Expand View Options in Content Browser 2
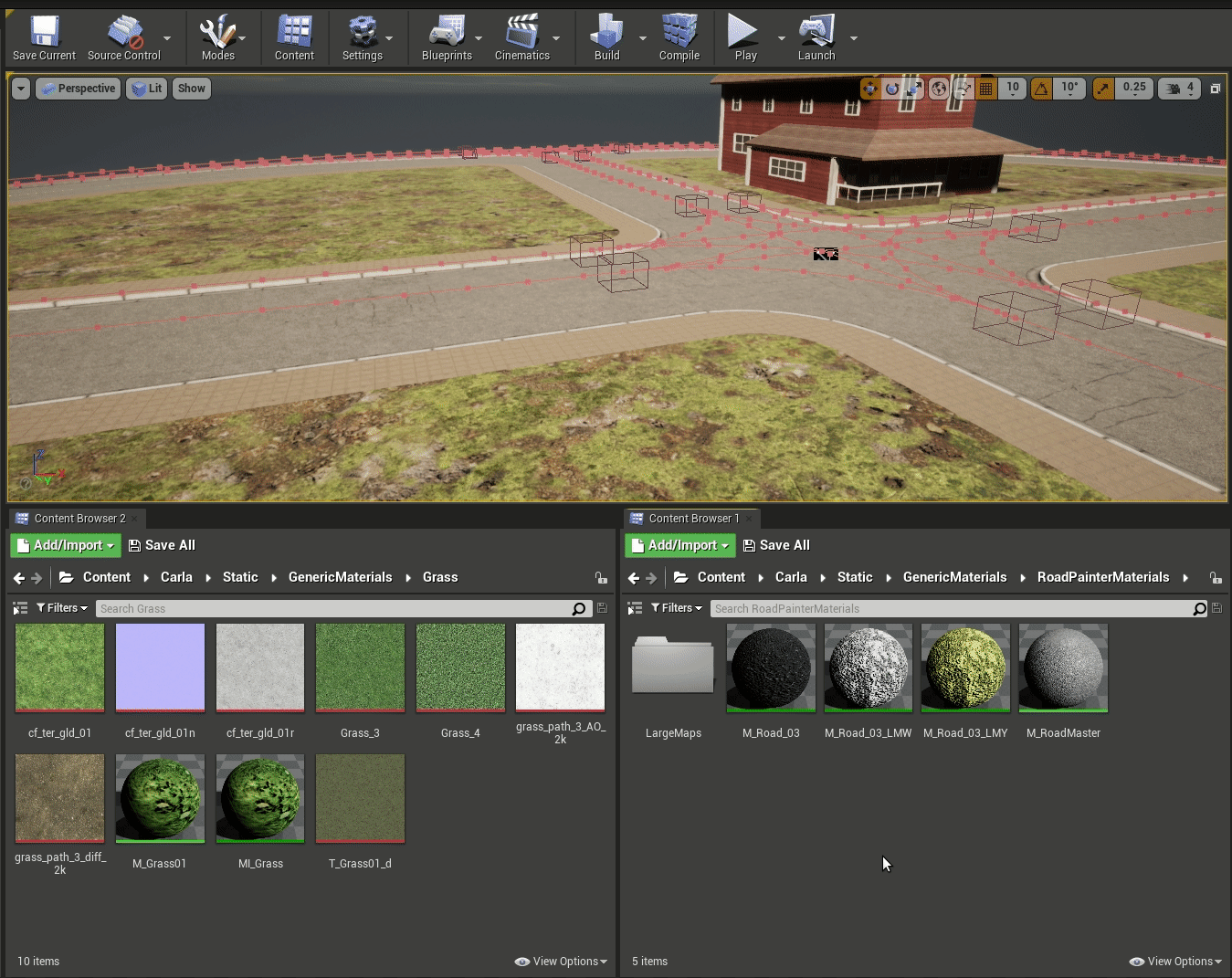1232x978 pixels. (x=562, y=962)
